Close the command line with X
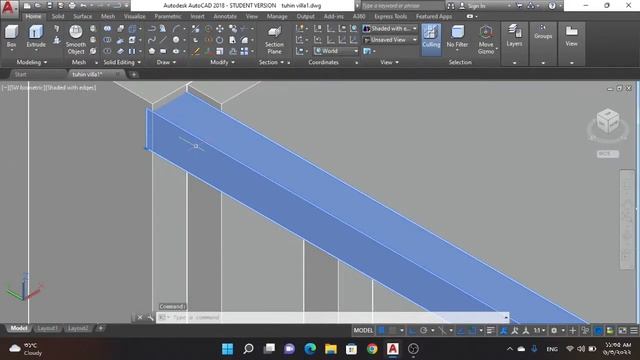Viewport: 640px width, 360px height. tap(140, 317)
